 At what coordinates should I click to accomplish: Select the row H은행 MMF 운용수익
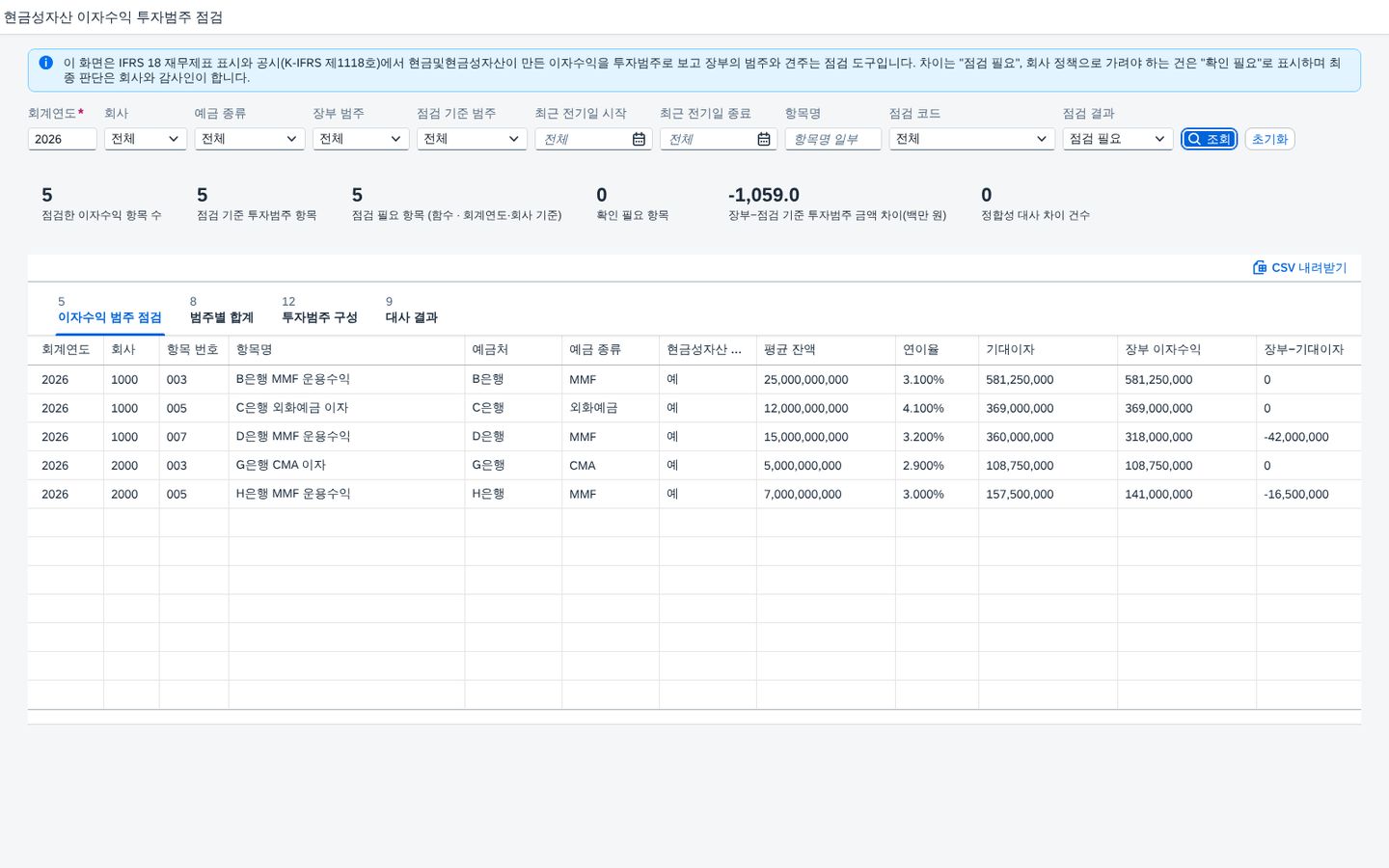click(694, 494)
